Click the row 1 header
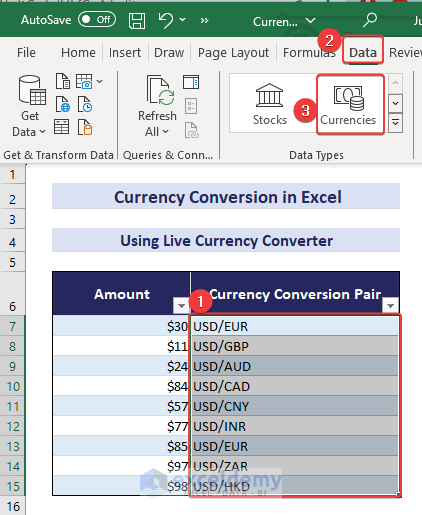This screenshot has width=422, height=515. click(12, 174)
